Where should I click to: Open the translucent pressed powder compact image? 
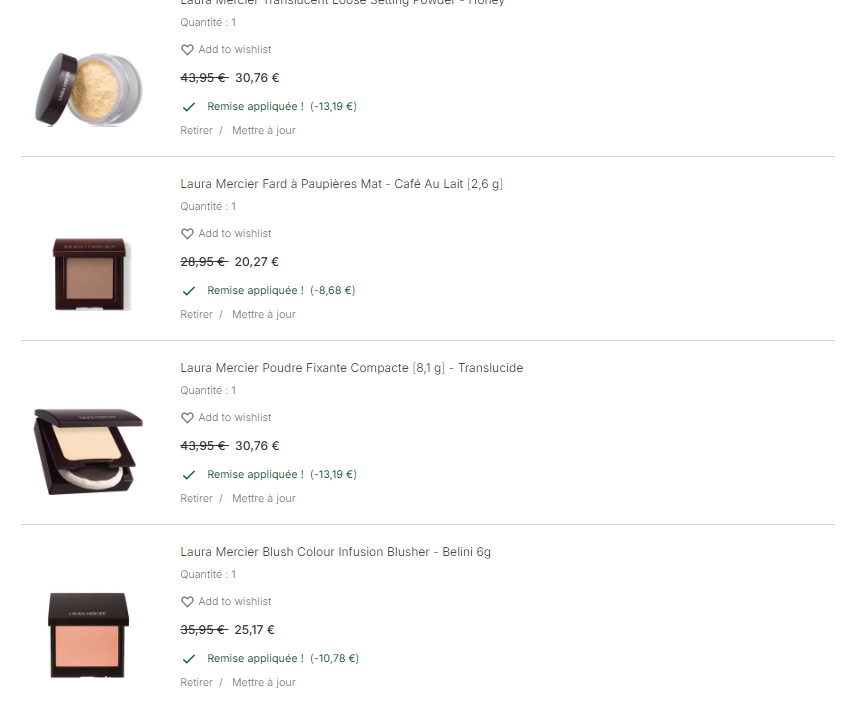(88, 451)
